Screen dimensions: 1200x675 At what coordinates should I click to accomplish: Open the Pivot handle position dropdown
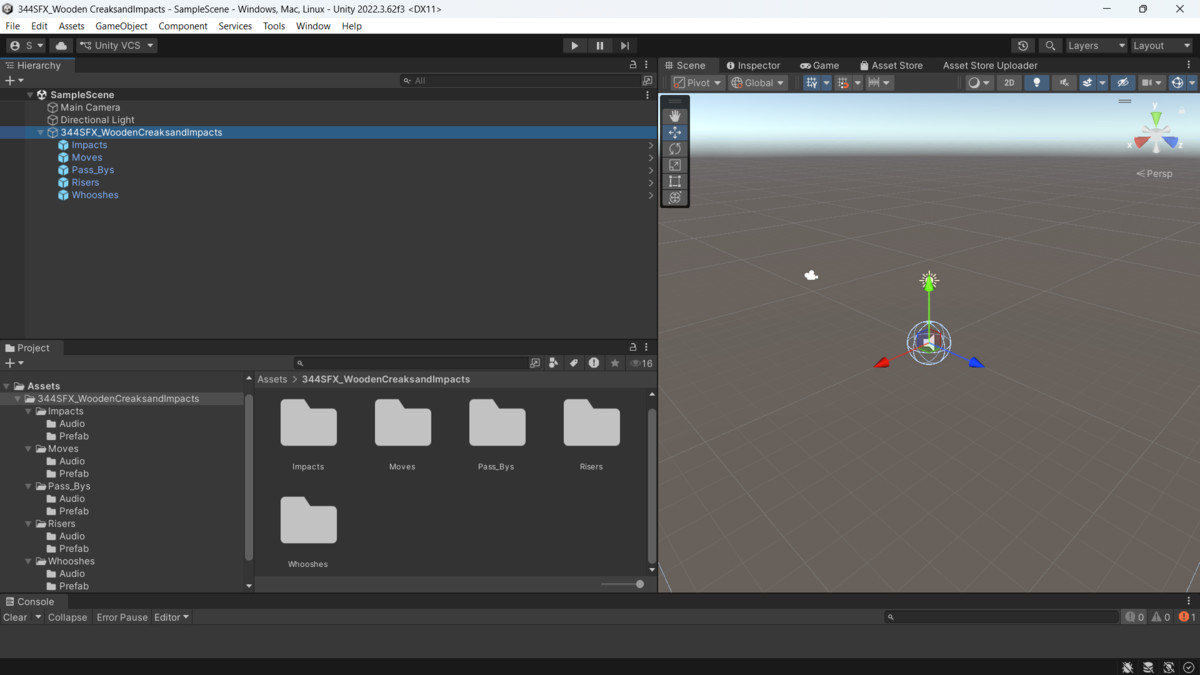point(697,83)
